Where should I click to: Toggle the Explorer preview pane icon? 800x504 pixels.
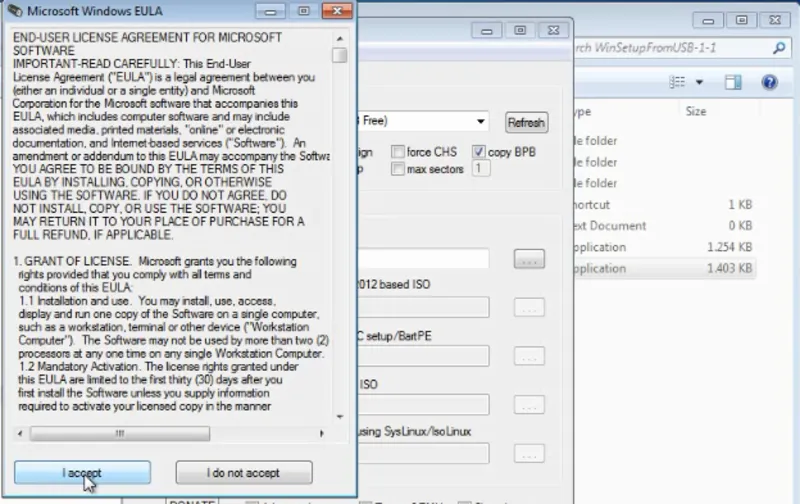tap(733, 82)
